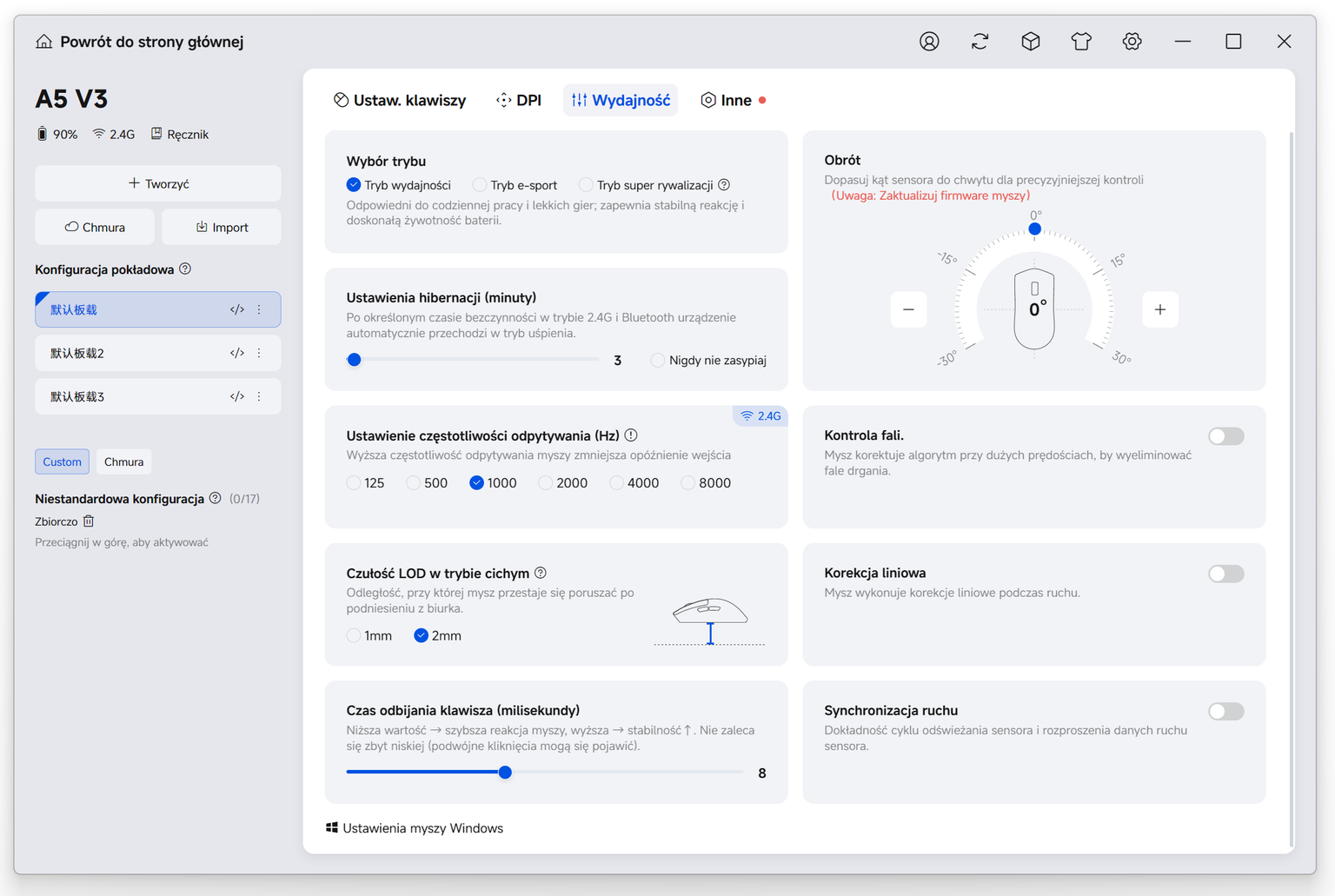Enable Synchronizacja ruchu switch
This screenshot has height=896, width=1335.
[x=1226, y=712]
